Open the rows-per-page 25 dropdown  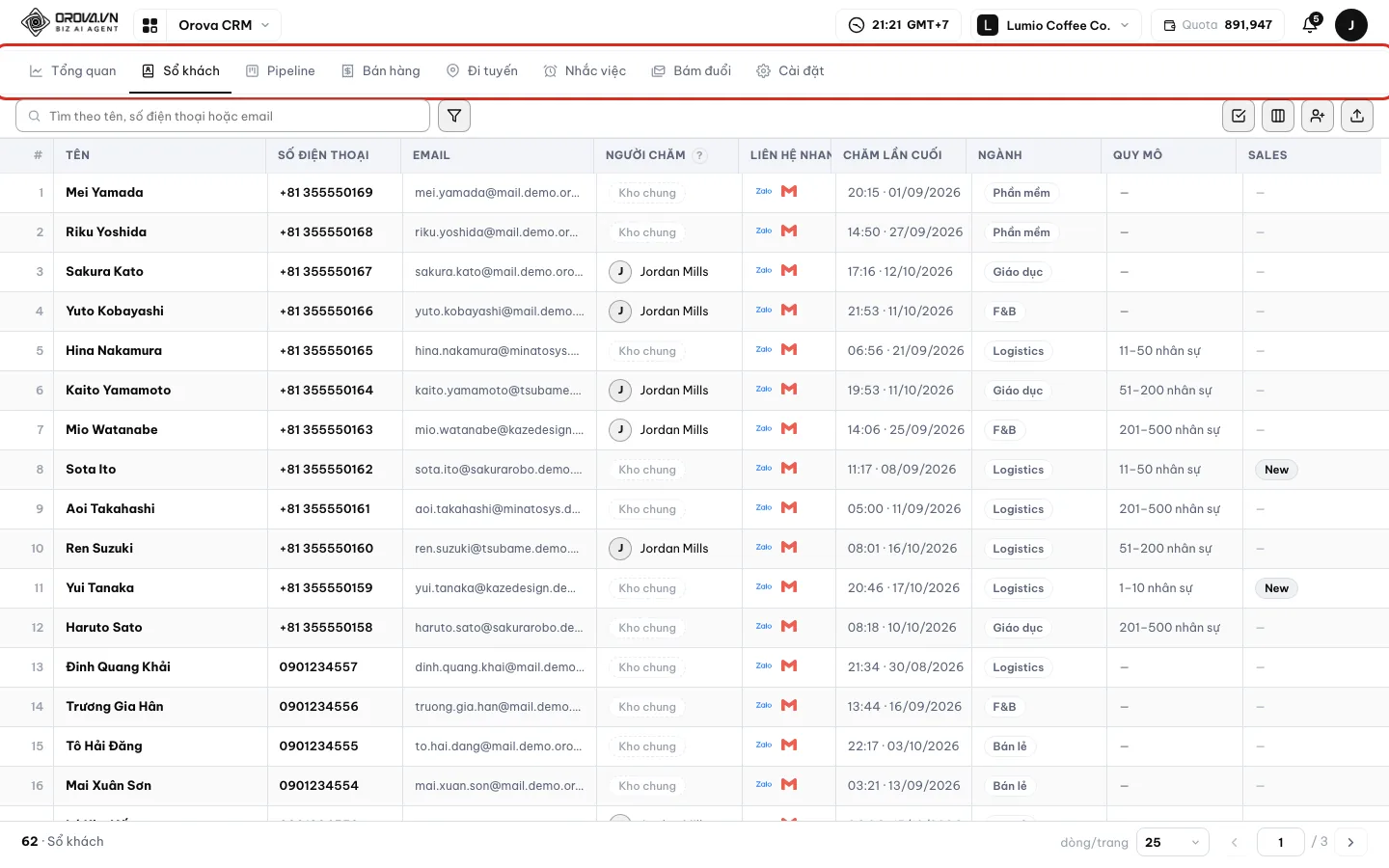[x=1173, y=842]
